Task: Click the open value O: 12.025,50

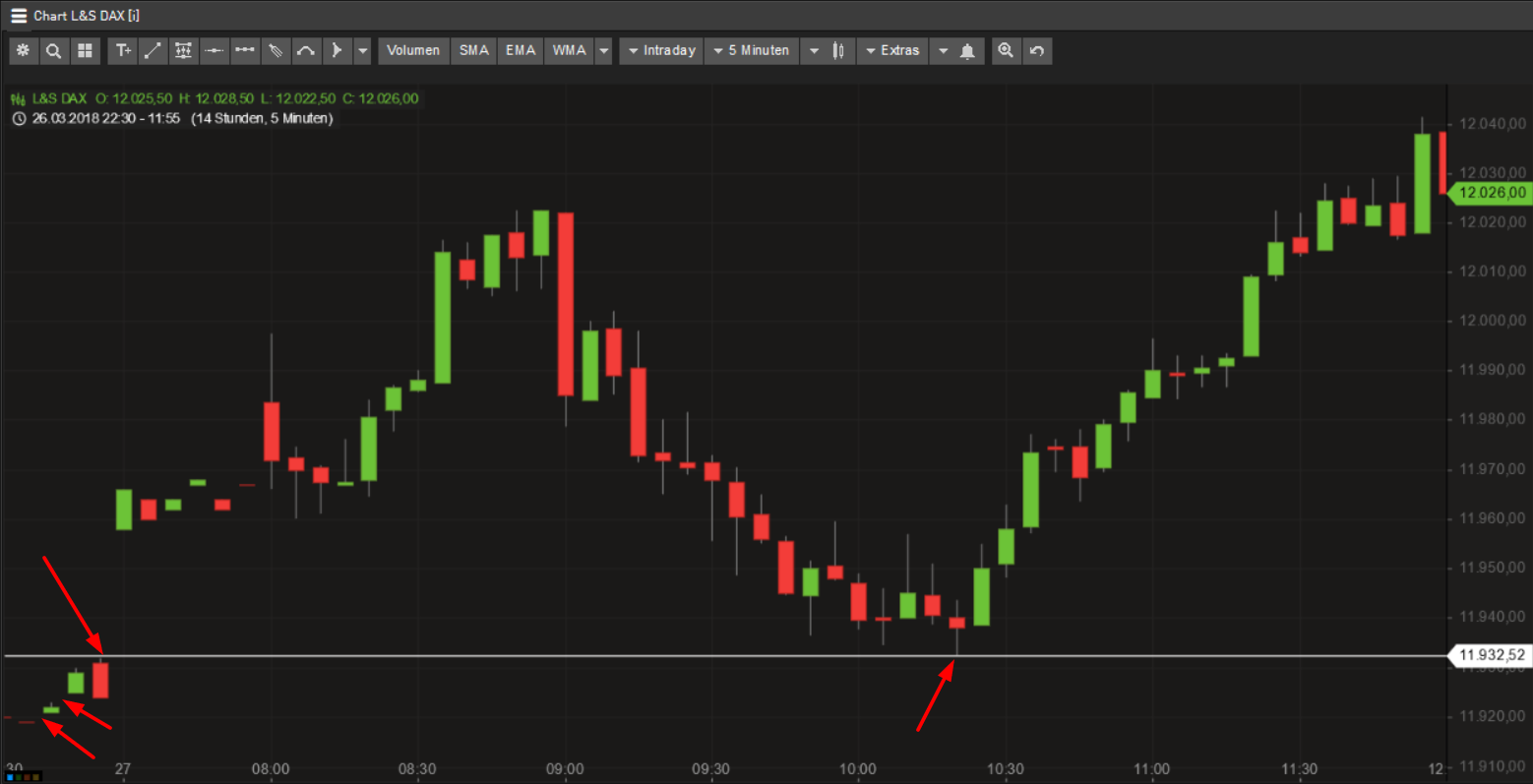Action: point(134,98)
